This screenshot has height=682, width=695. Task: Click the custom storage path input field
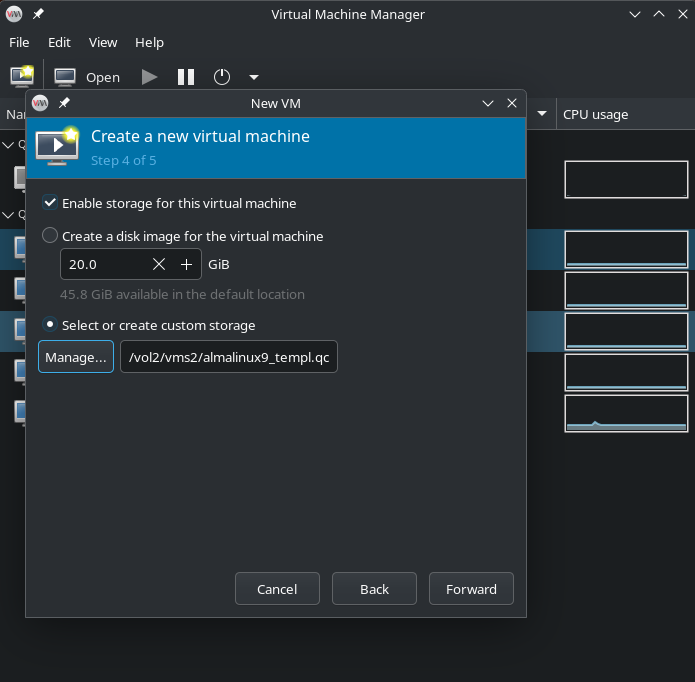[x=229, y=357]
